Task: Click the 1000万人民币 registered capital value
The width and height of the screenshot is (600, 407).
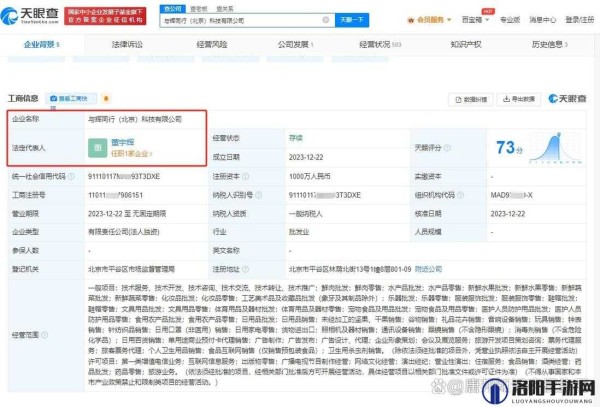Action: (x=310, y=176)
